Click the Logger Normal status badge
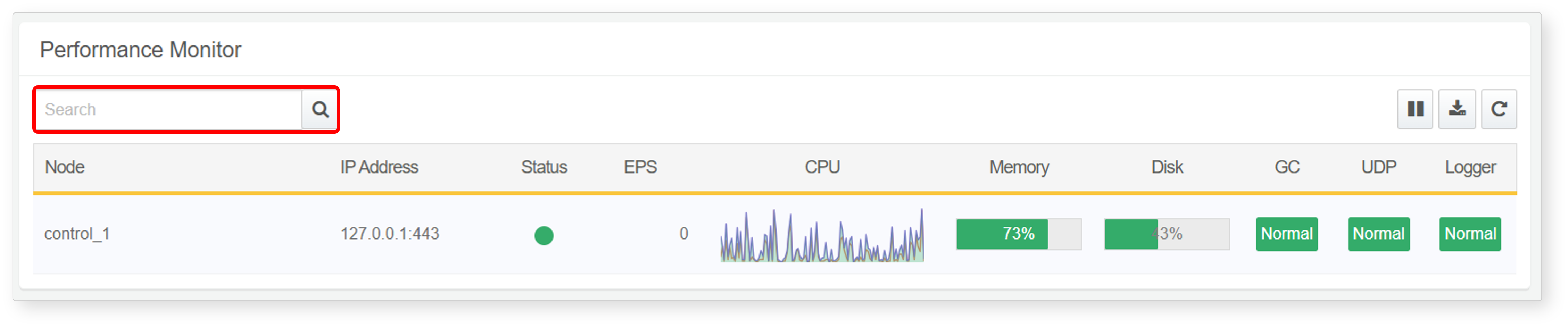The image size is (1568, 327). (x=1469, y=234)
